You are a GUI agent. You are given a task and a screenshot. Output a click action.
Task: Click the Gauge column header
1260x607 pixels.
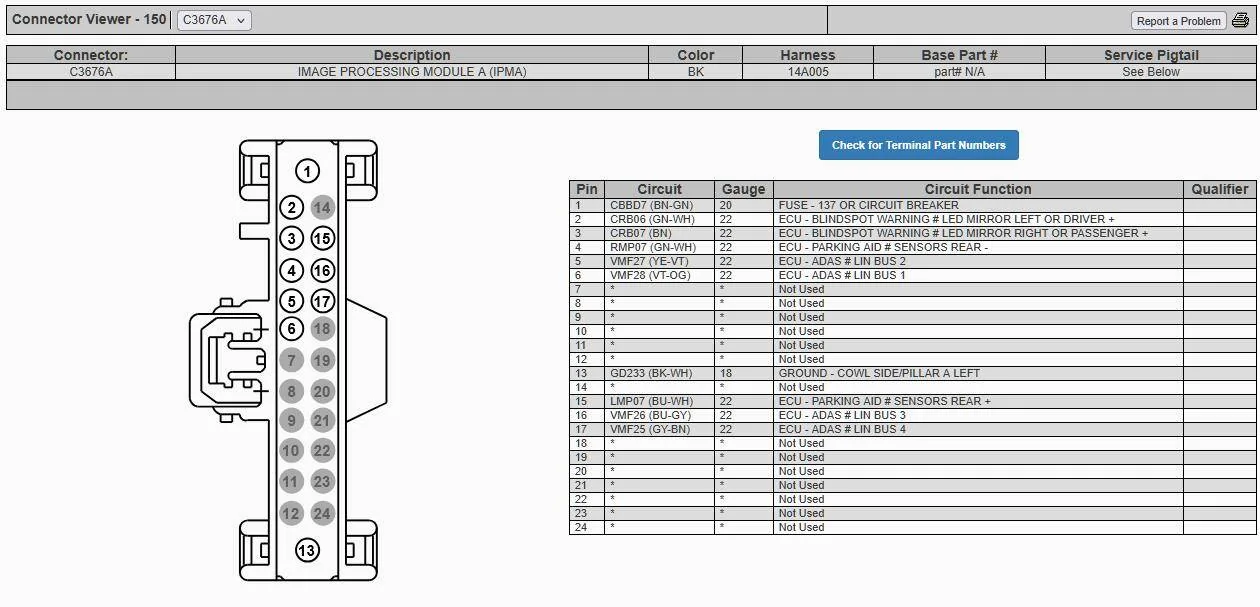tap(743, 189)
